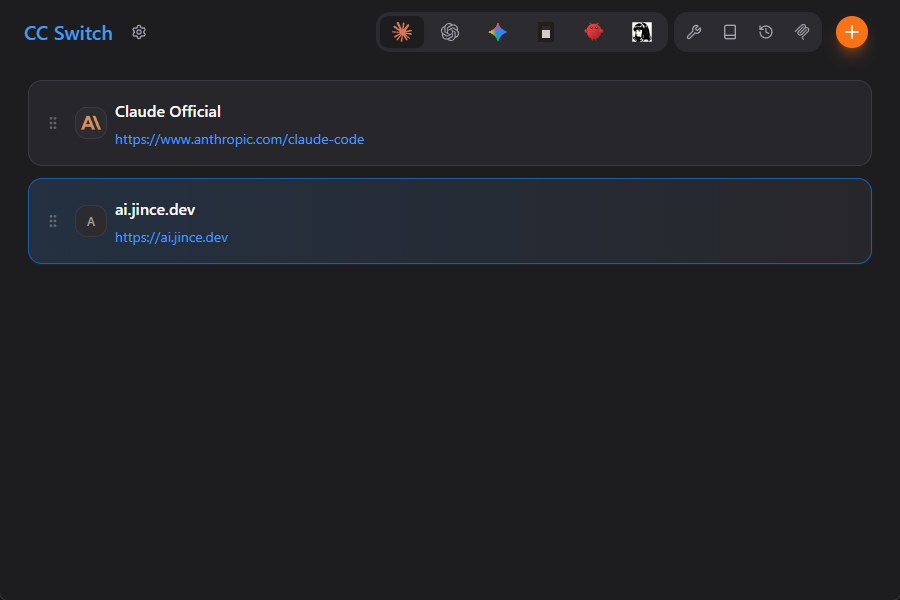Select the black-and-white portrait app icon
The width and height of the screenshot is (900, 600).
click(x=642, y=32)
